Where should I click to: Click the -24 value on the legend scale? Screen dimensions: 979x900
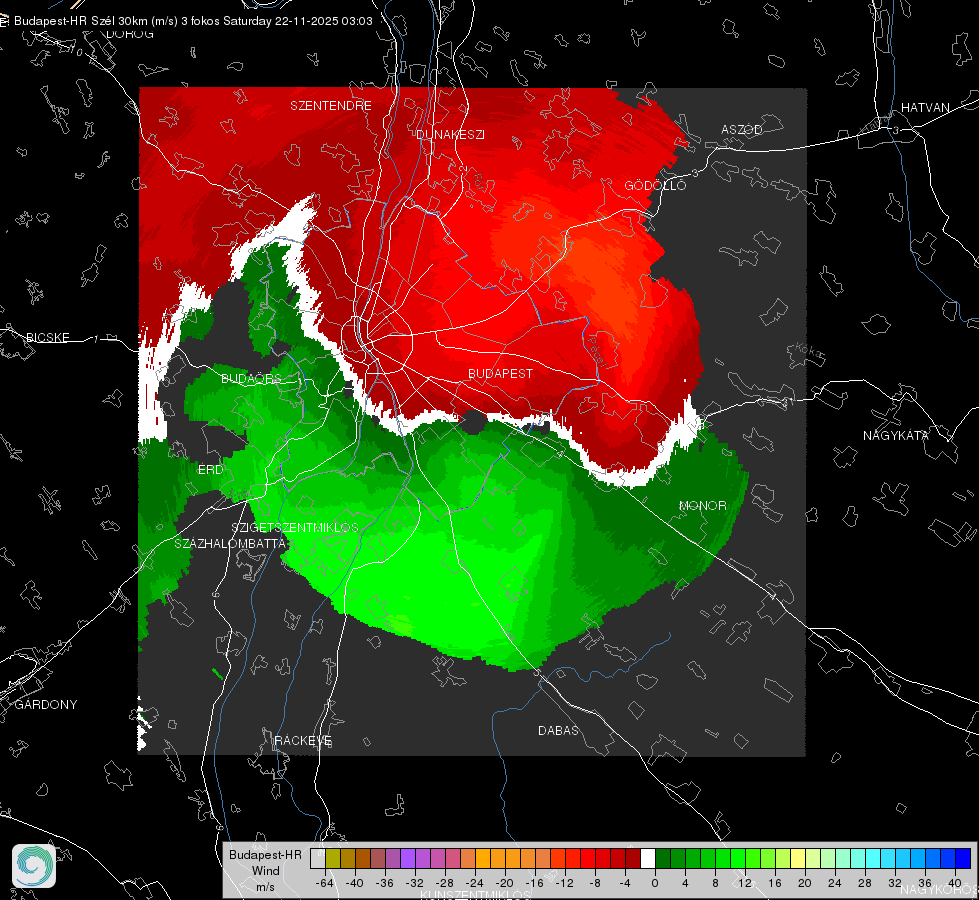(x=475, y=883)
